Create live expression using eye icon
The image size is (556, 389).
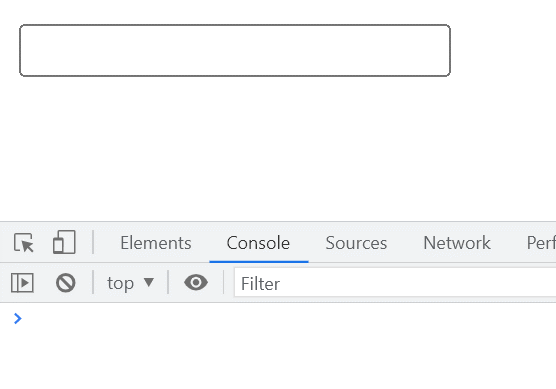tap(196, 283)
